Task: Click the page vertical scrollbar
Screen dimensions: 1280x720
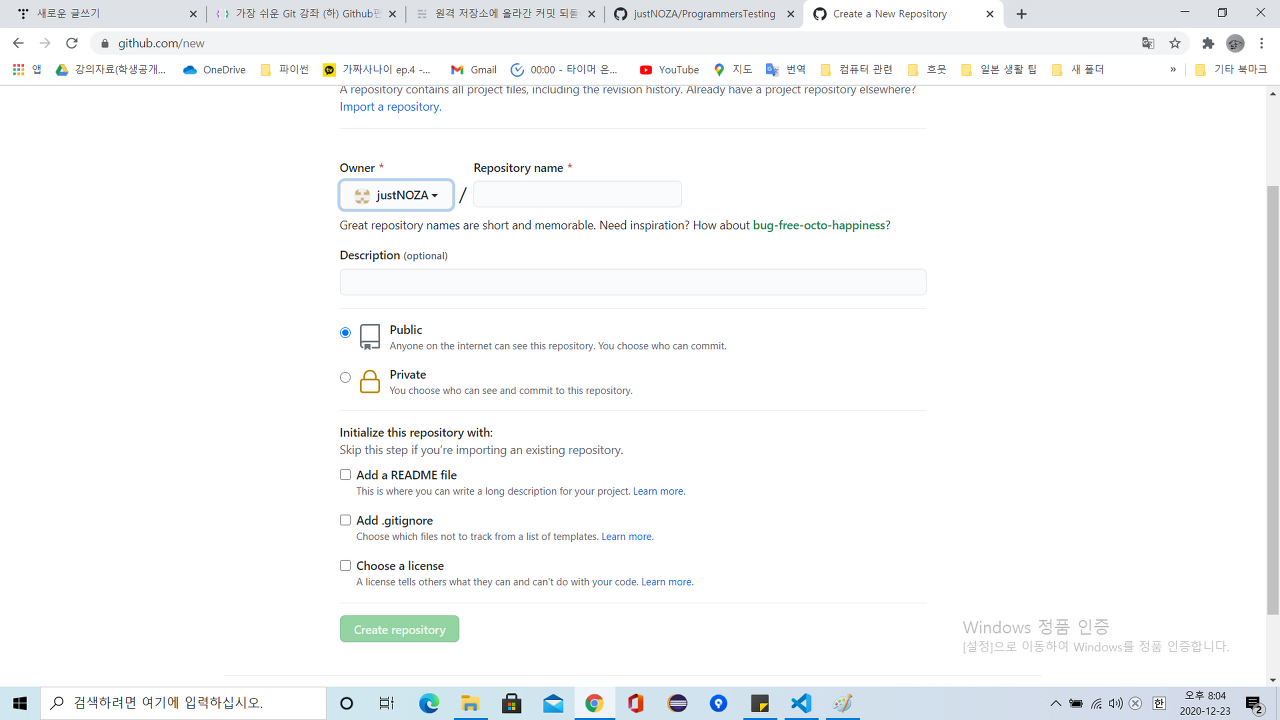Action: (1272, 400)
